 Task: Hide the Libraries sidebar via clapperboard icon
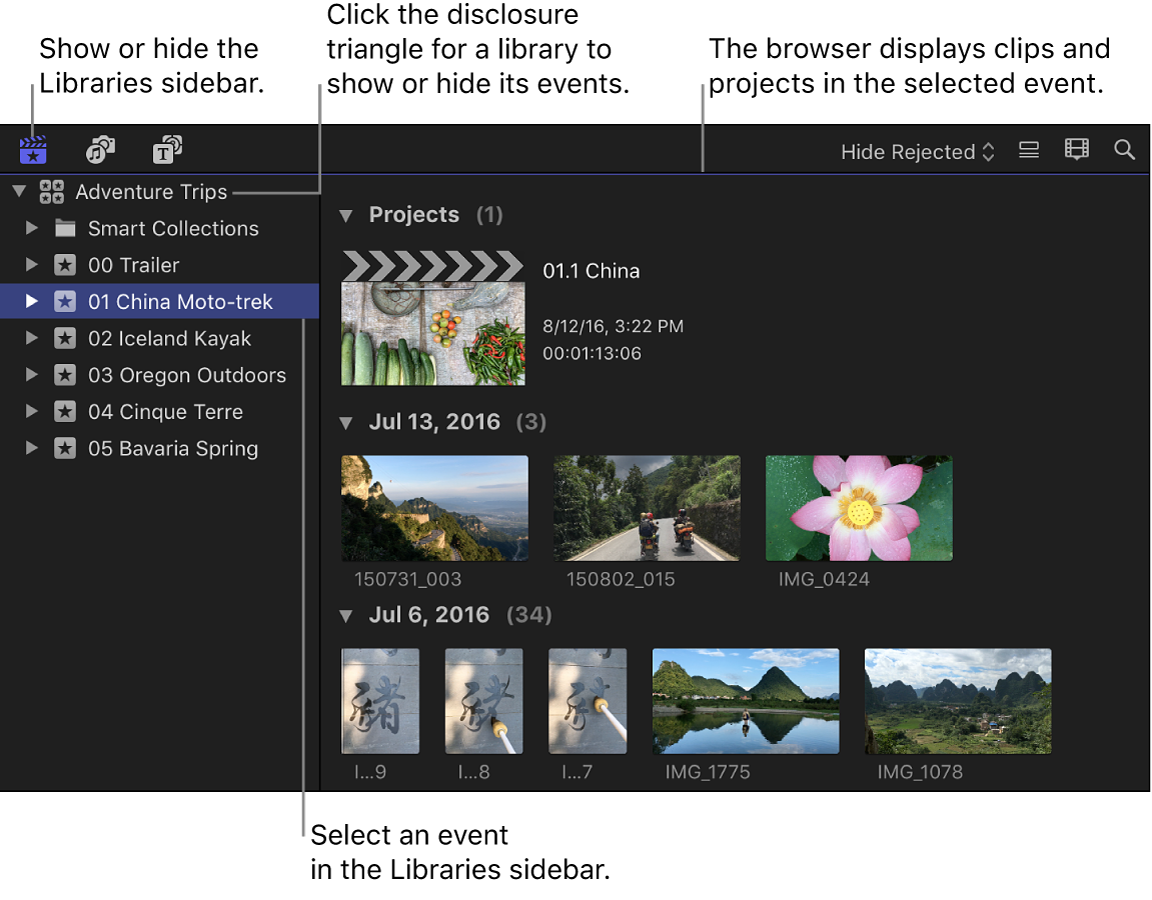[x=33, y=150]
